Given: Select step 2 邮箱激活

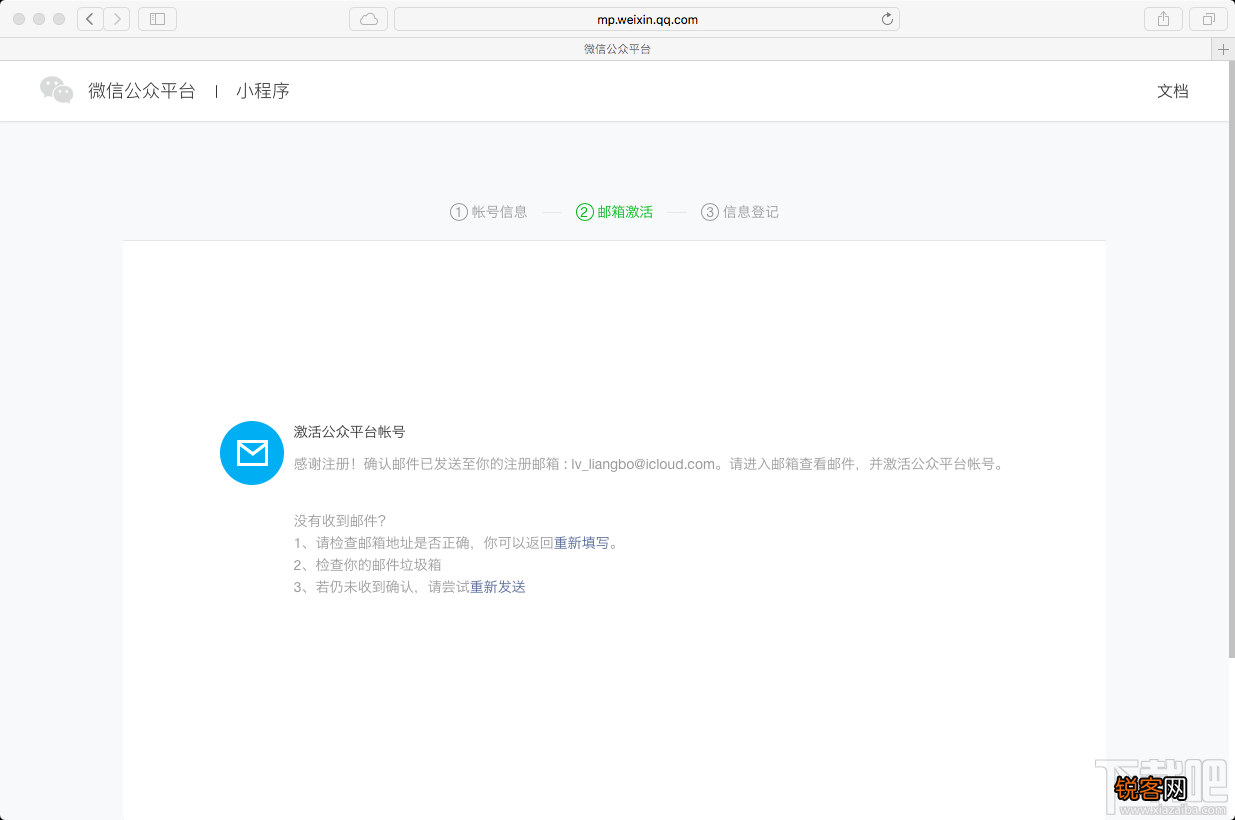Looking at the screenshot, I should tap(614, 212).
